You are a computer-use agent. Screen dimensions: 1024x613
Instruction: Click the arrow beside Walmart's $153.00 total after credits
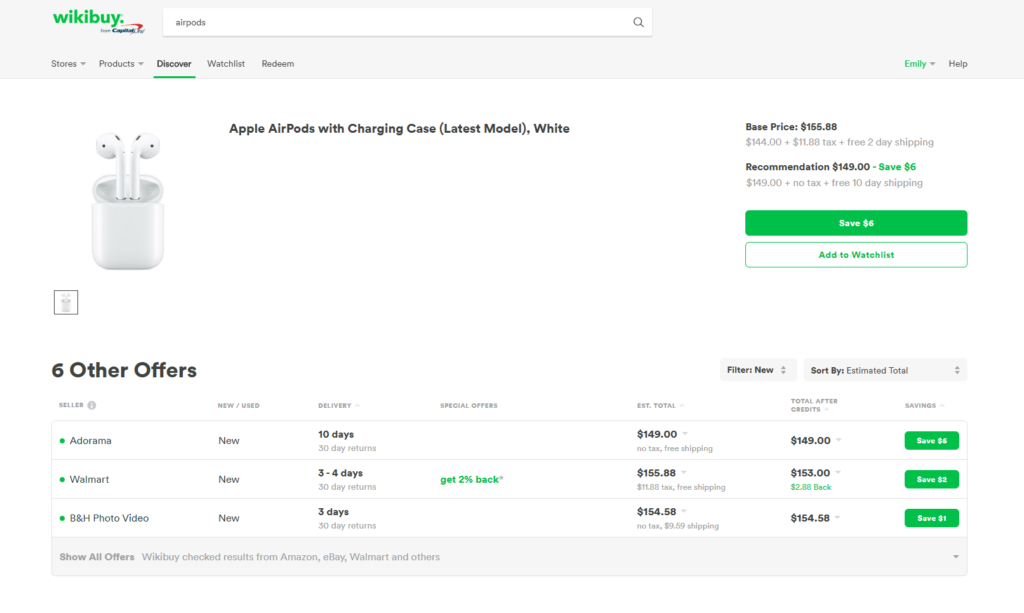coord(839,473)
